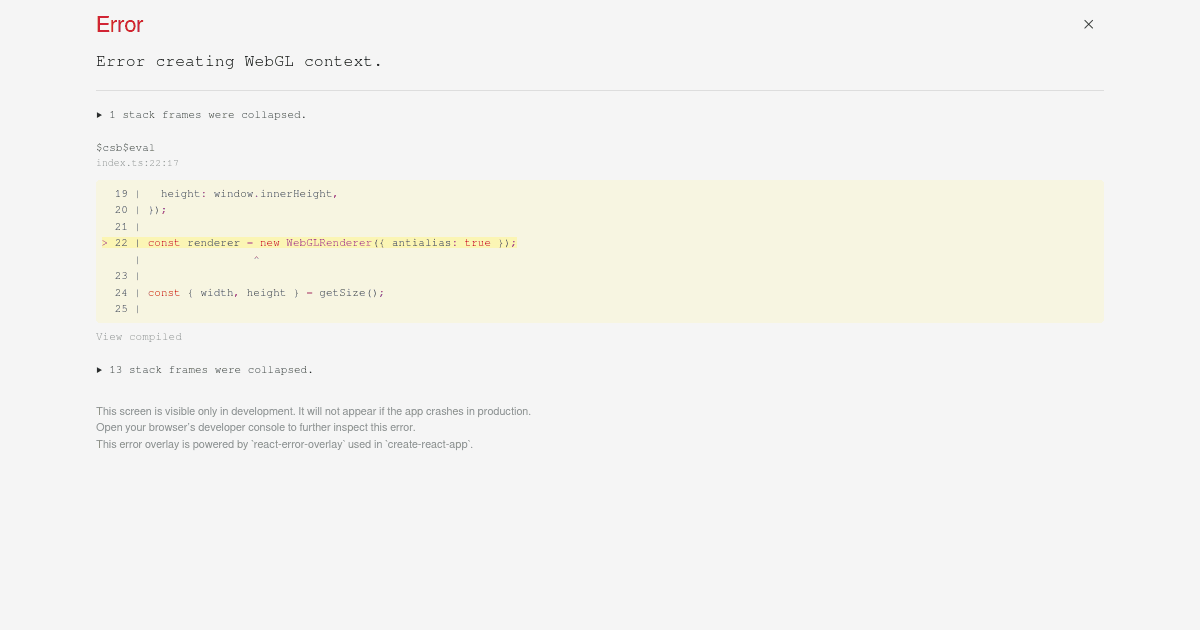Click the red "Error" heading

[119, 25]
